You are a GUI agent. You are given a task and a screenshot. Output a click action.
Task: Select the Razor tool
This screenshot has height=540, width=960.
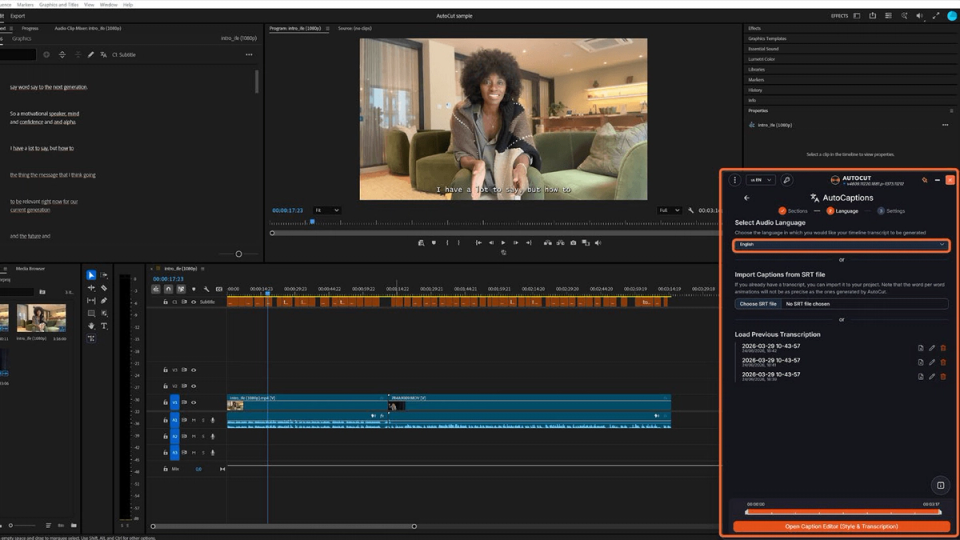(104, 288)
